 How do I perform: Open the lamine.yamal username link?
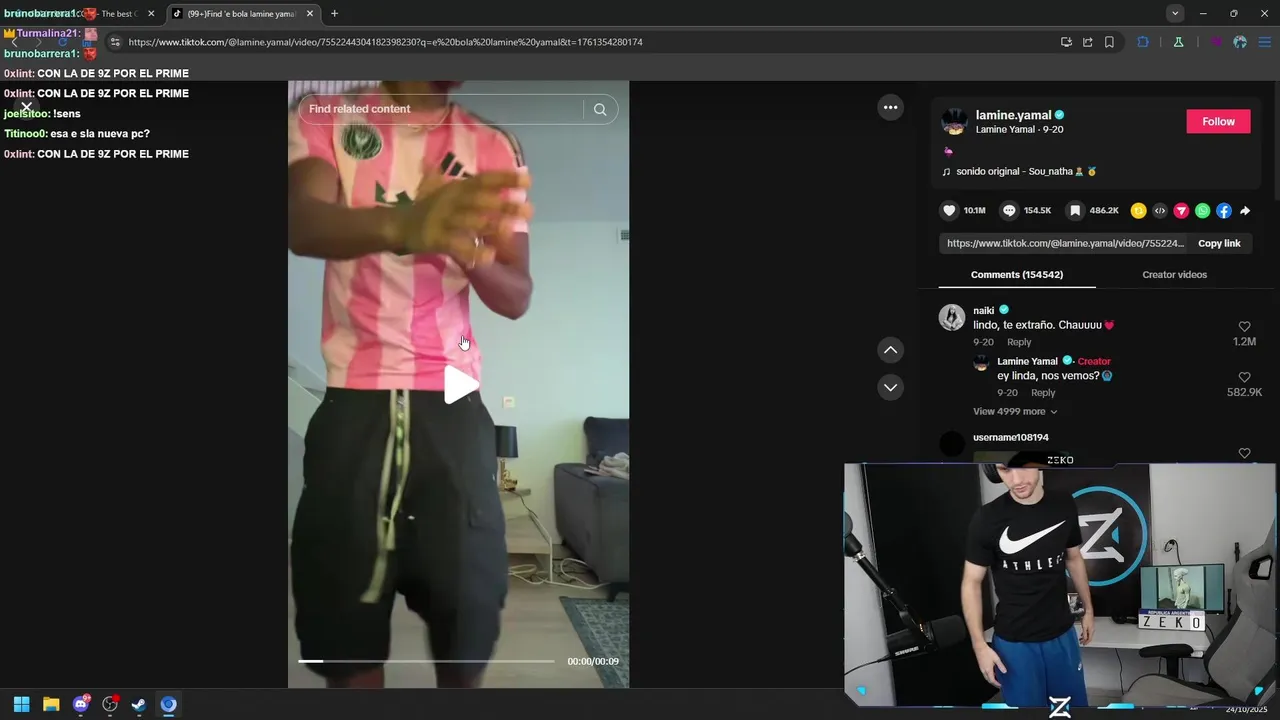click(1013, 115)
